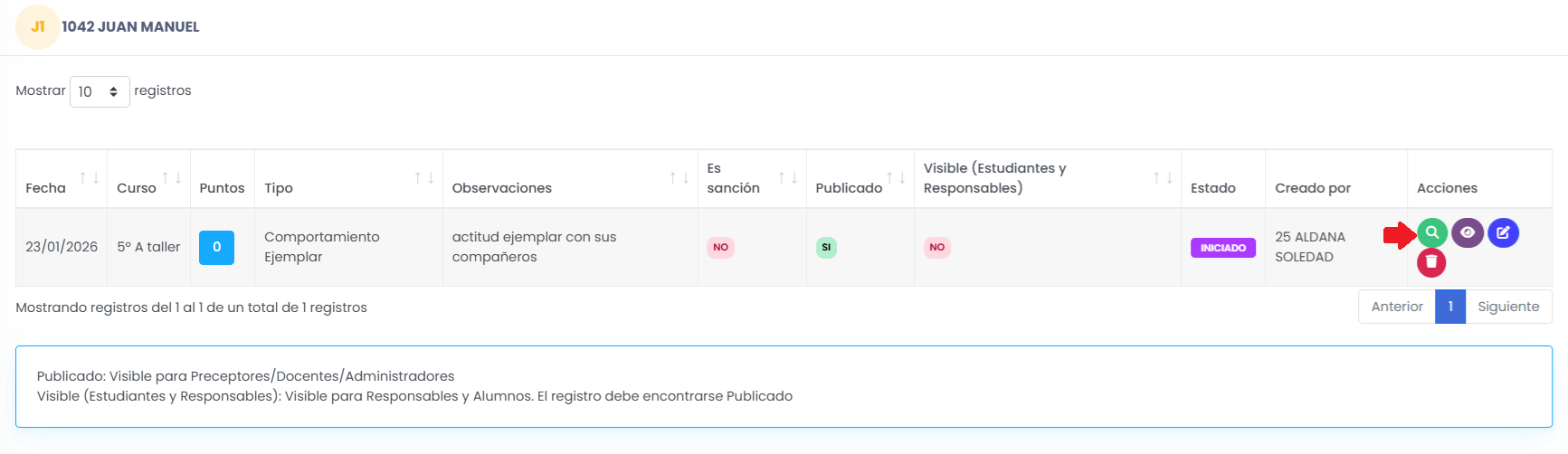
Task: Click the INICIADO status badge
Action: [x=1222, y=248]
